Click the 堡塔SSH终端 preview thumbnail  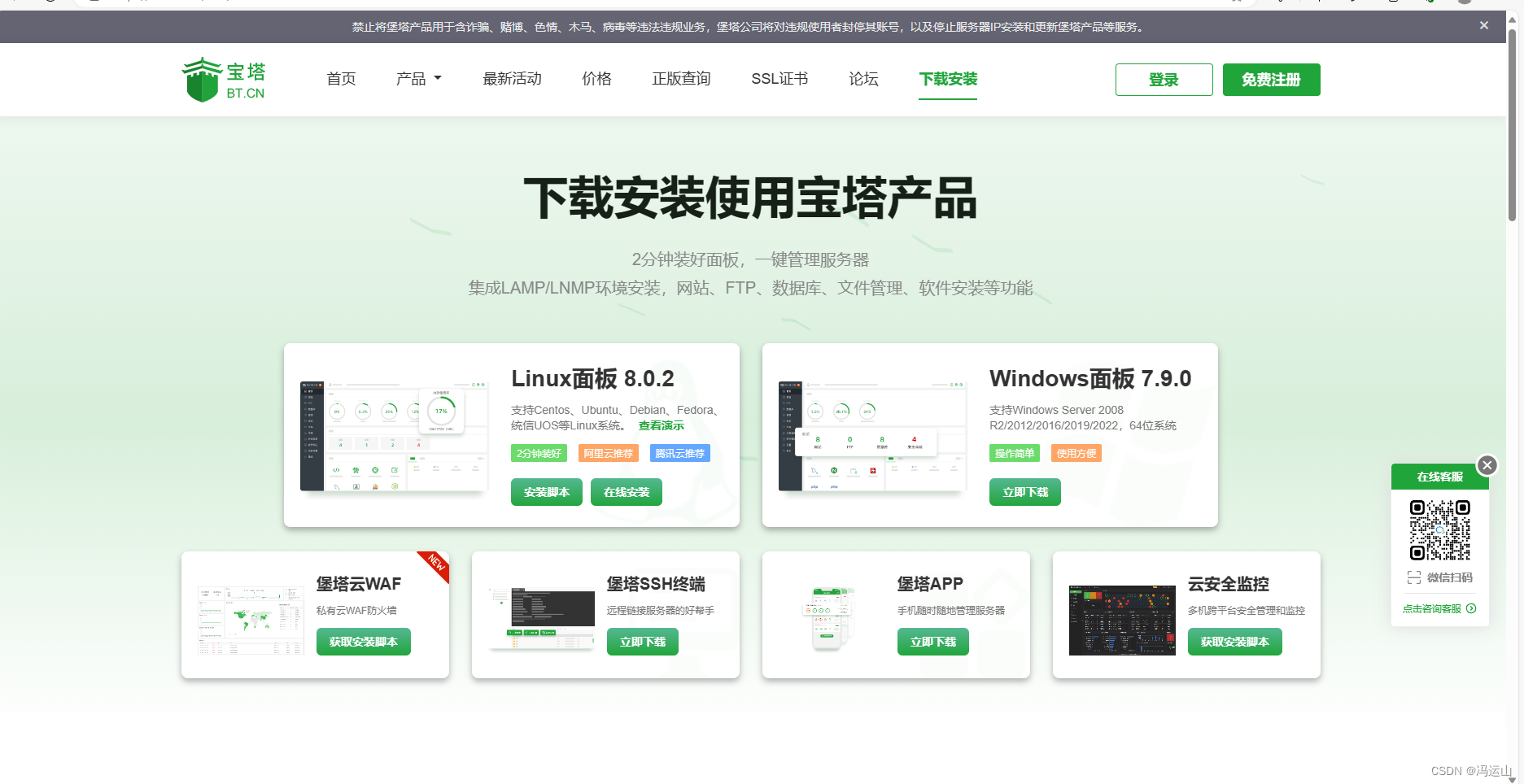(541, 620)
